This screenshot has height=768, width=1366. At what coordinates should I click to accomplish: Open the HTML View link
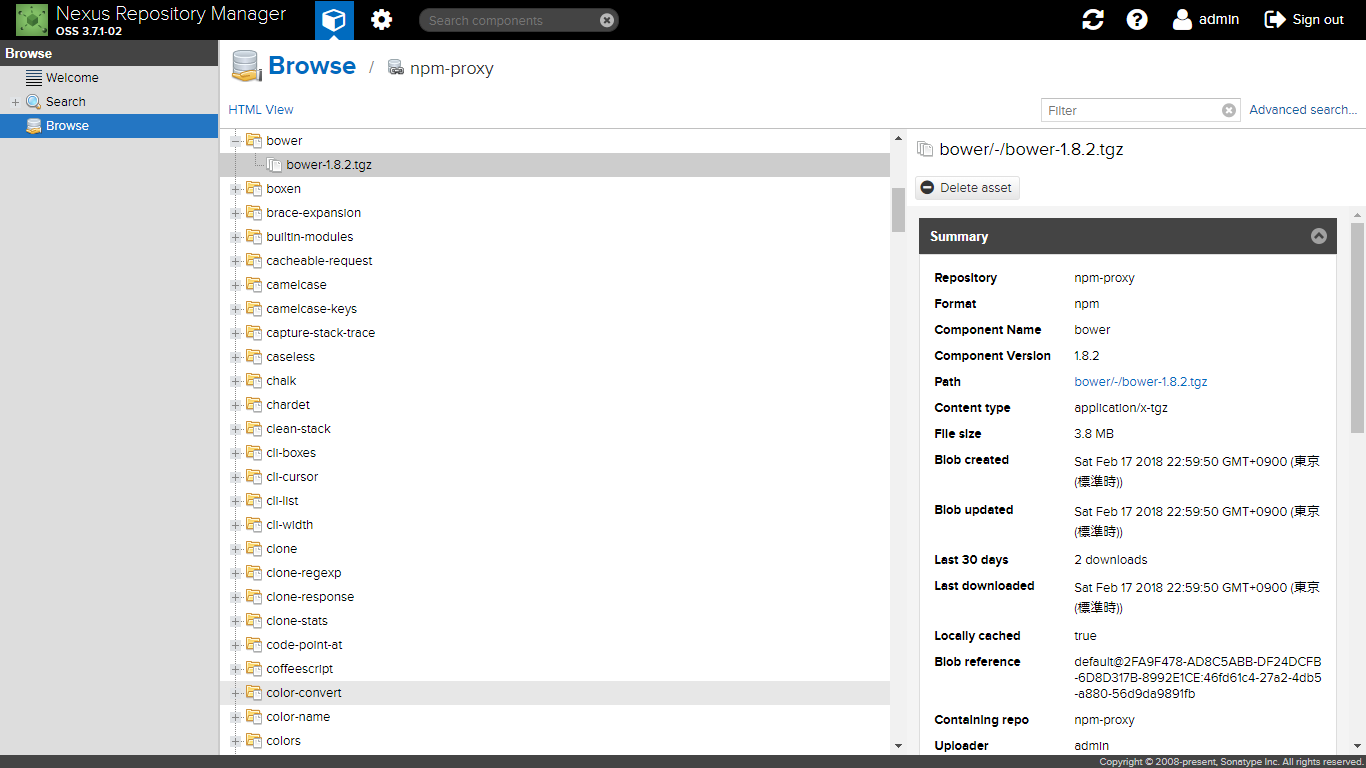[x=261, y=110]
